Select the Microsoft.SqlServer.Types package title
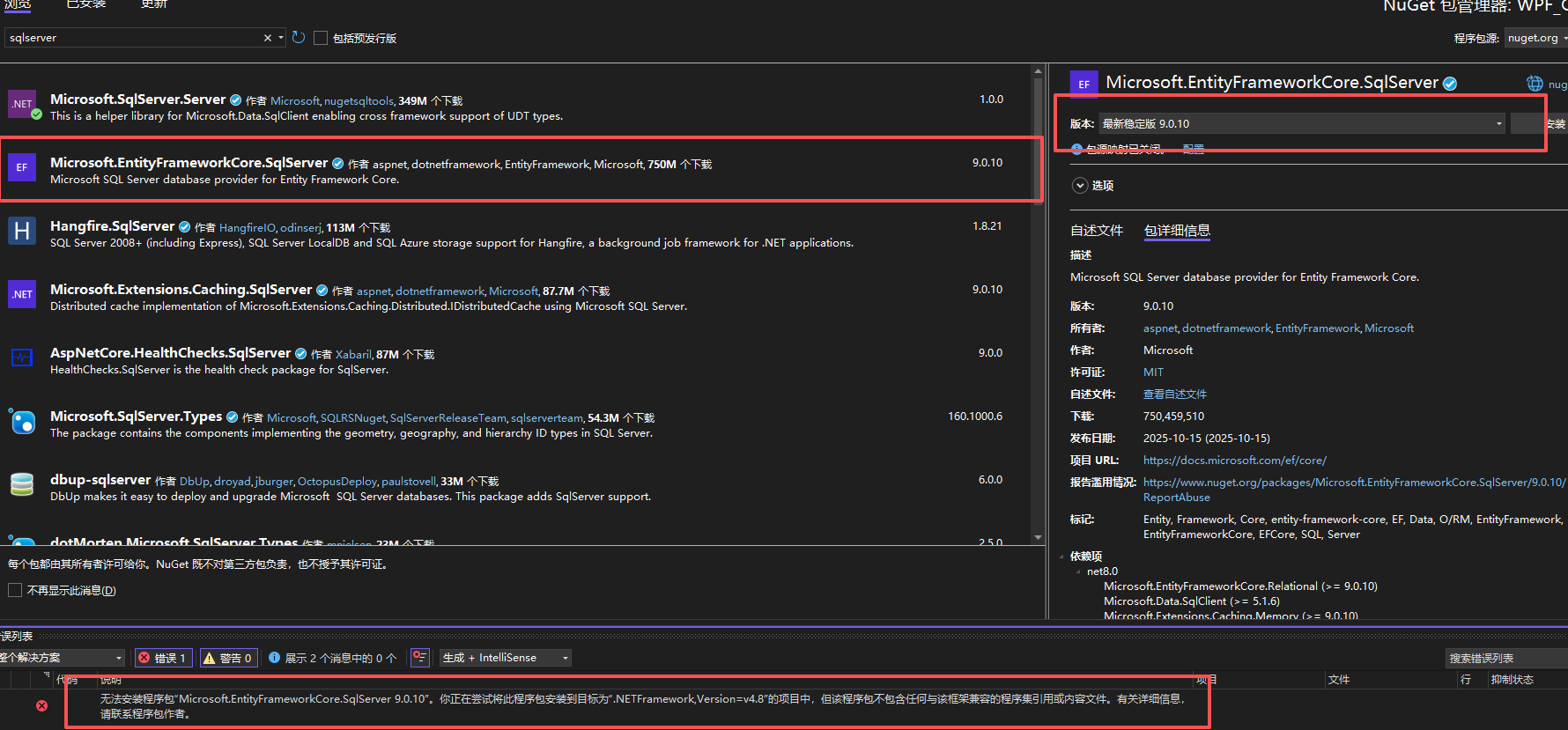This screenshot has width=1568, height=730. (137, 417)
